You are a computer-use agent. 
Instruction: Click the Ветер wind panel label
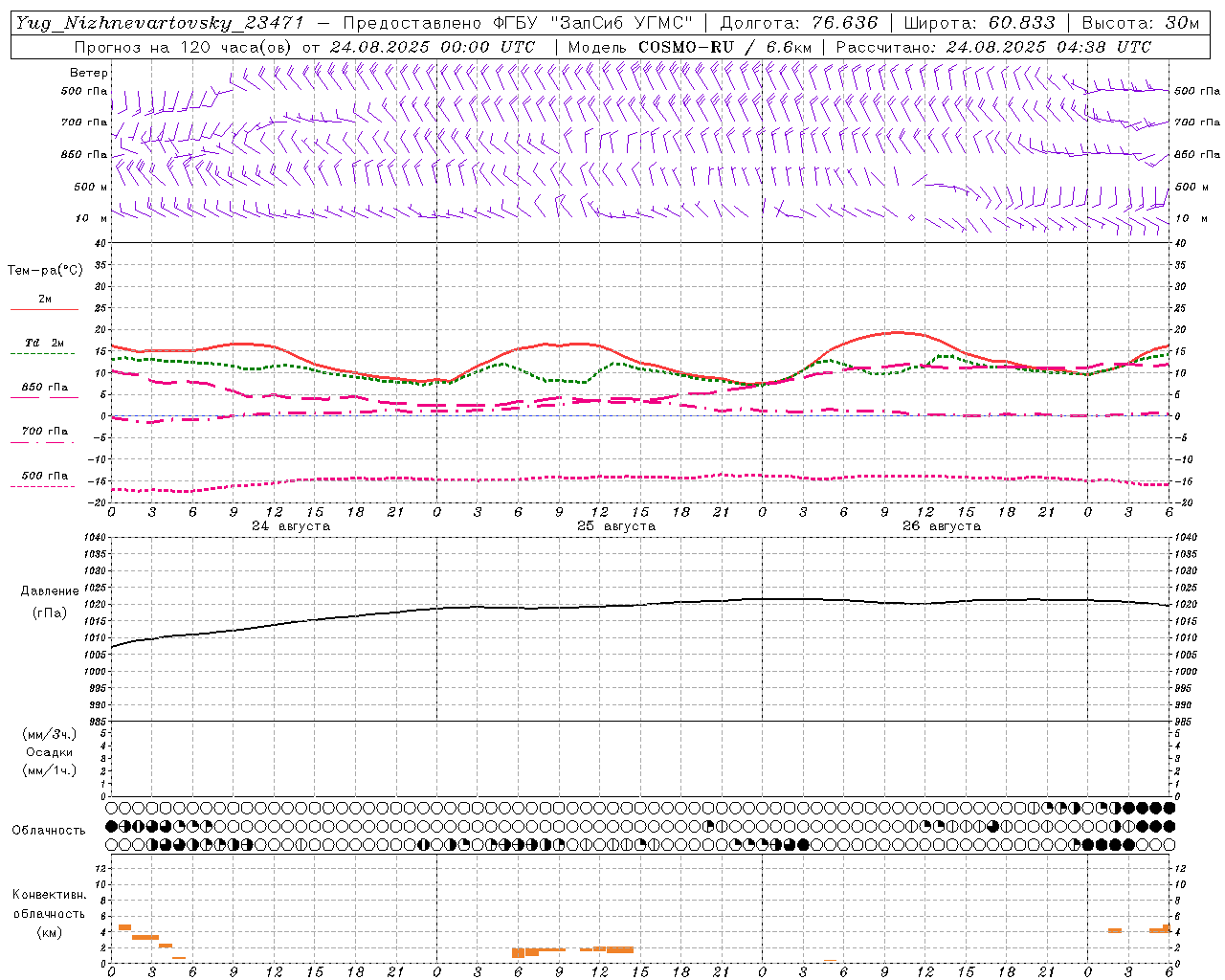[x=89, y=73]
